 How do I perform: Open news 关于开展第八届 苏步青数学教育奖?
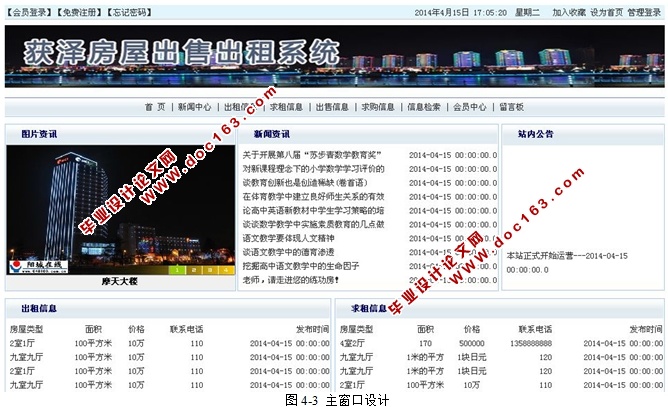pos(312,155)
